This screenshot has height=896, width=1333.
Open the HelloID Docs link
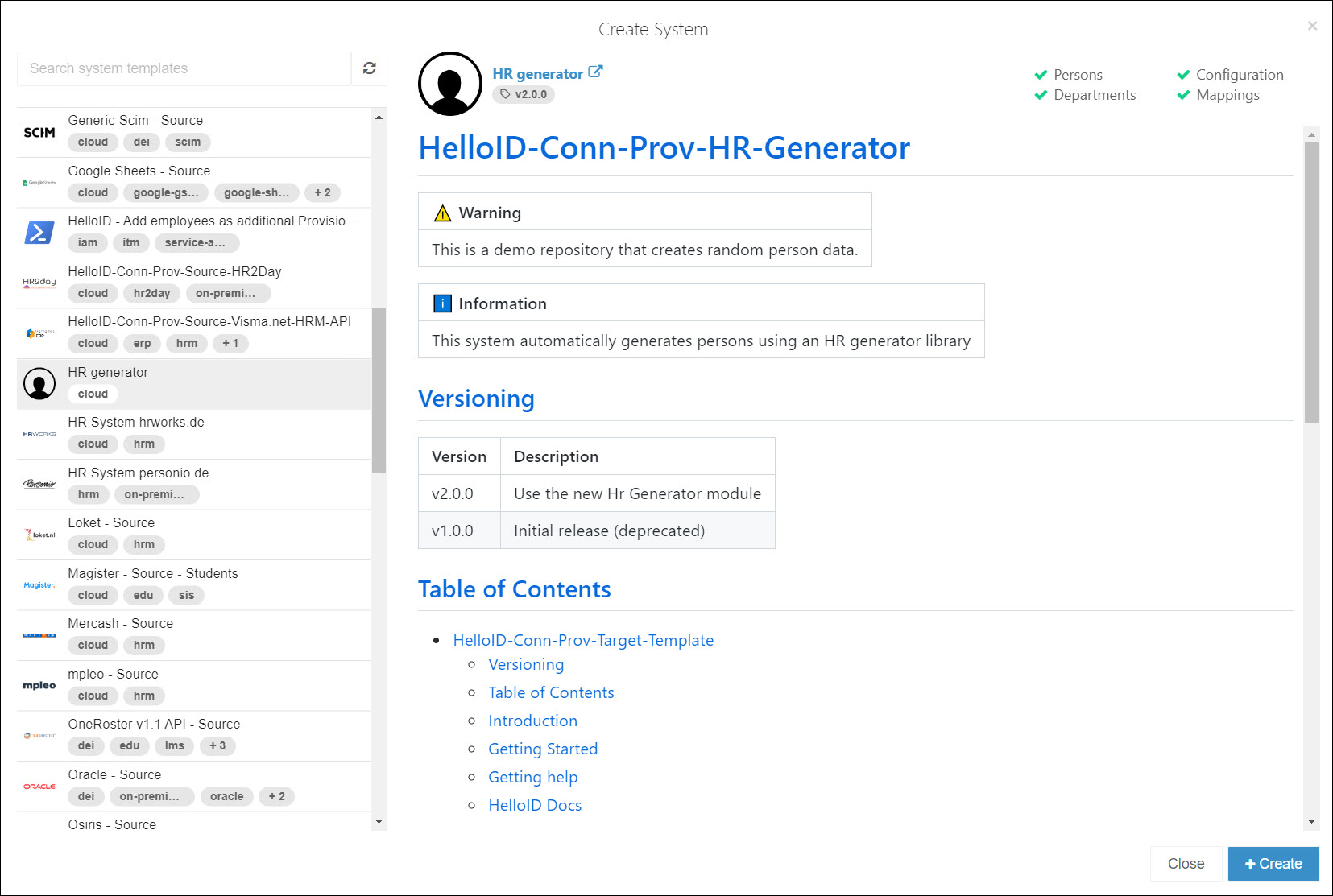tap(535, 805)
